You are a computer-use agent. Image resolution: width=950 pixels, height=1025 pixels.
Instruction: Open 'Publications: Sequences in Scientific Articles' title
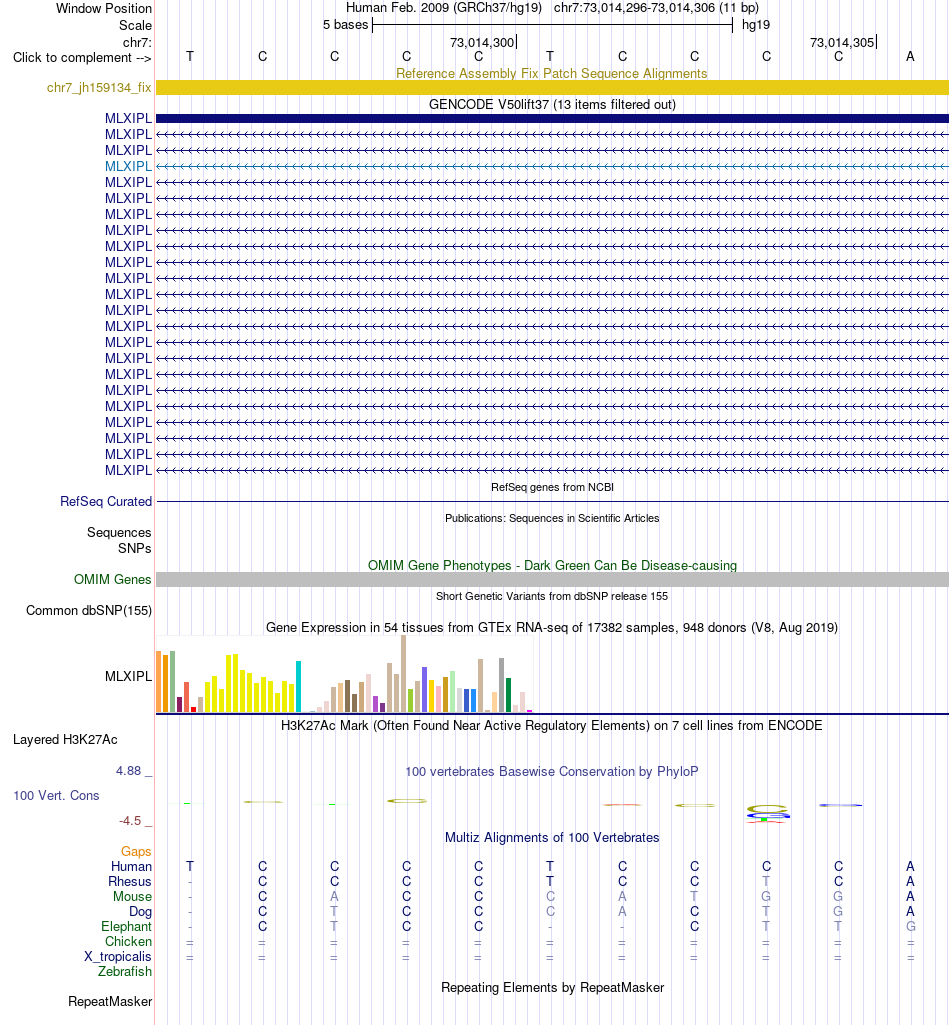pos(552,518)
